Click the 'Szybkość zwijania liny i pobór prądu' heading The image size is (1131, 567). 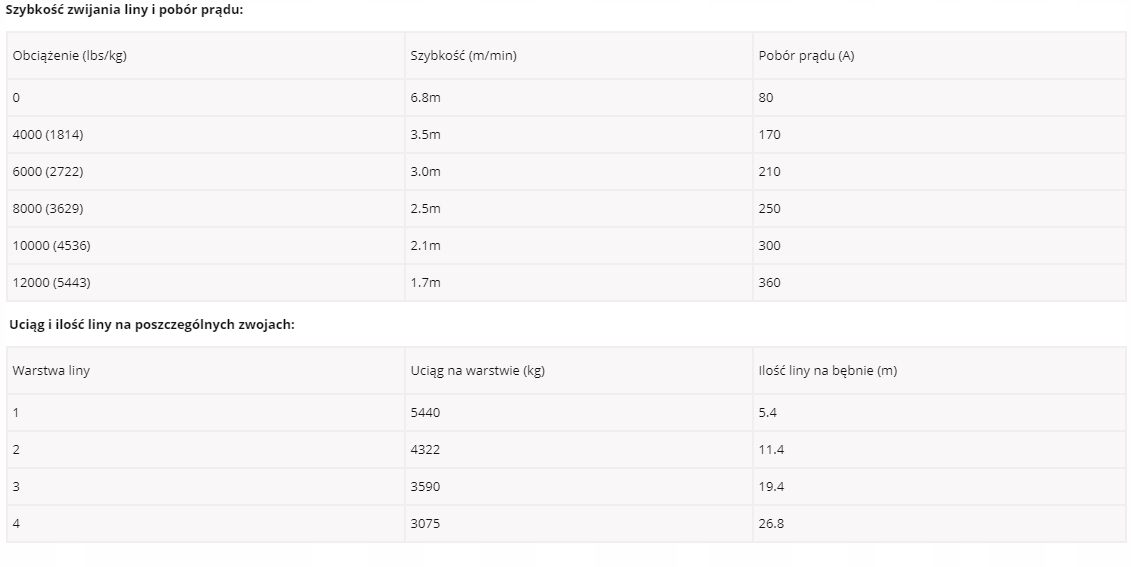click(124, 9)
